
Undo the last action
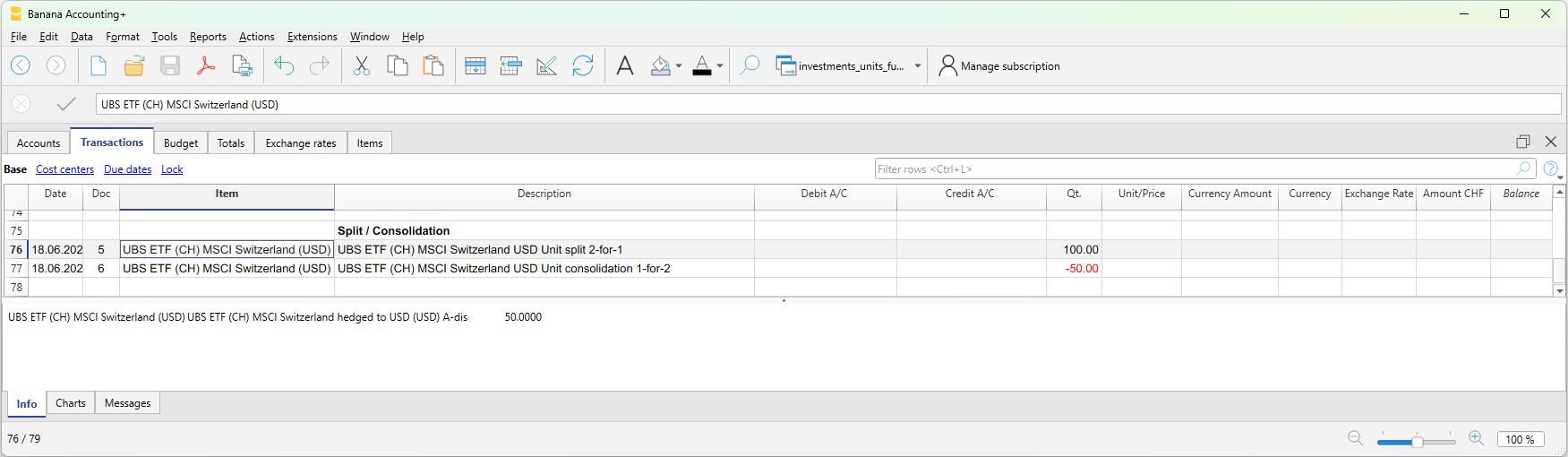284,65
